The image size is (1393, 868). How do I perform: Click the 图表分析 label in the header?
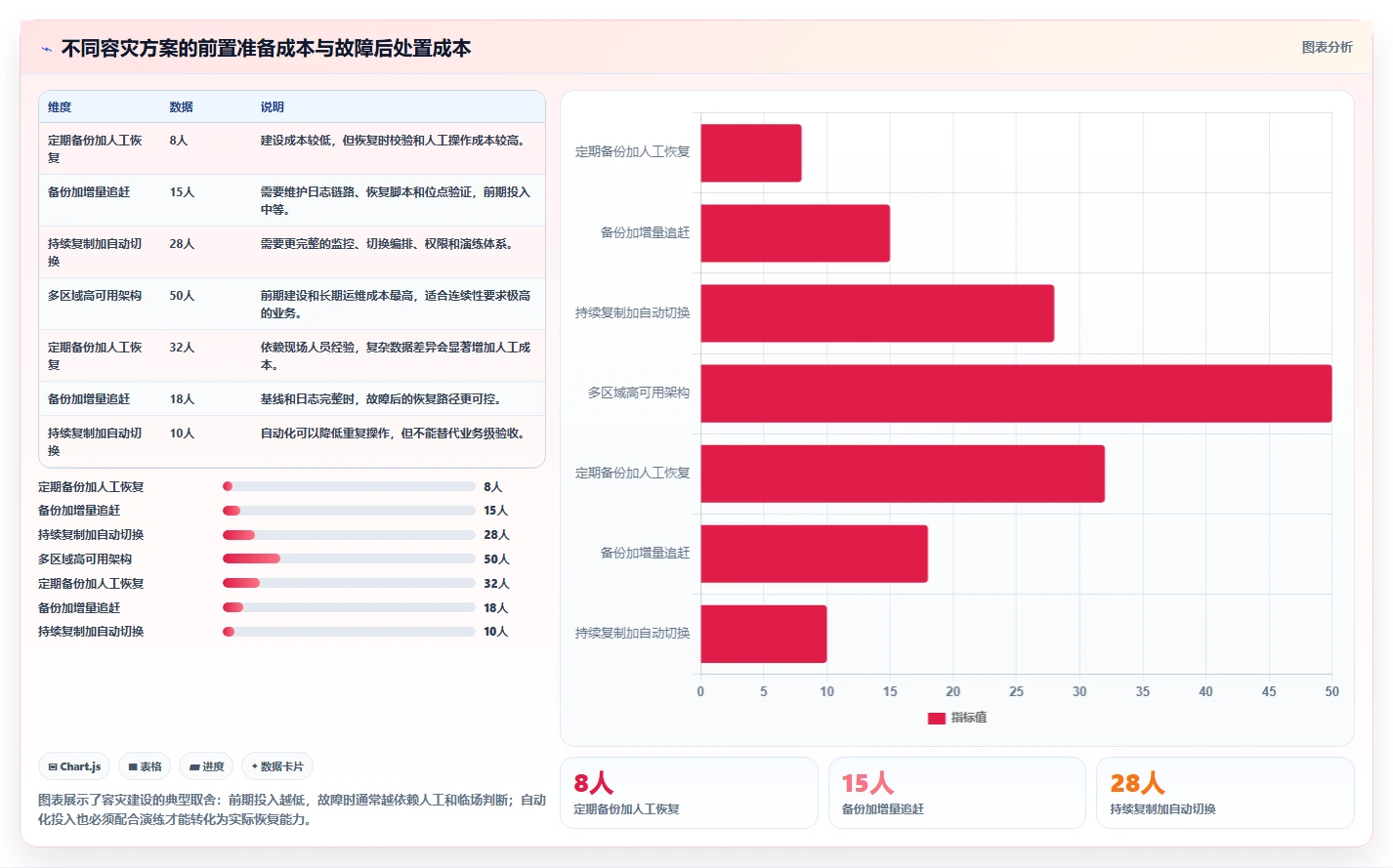(x=1327, y=47)
